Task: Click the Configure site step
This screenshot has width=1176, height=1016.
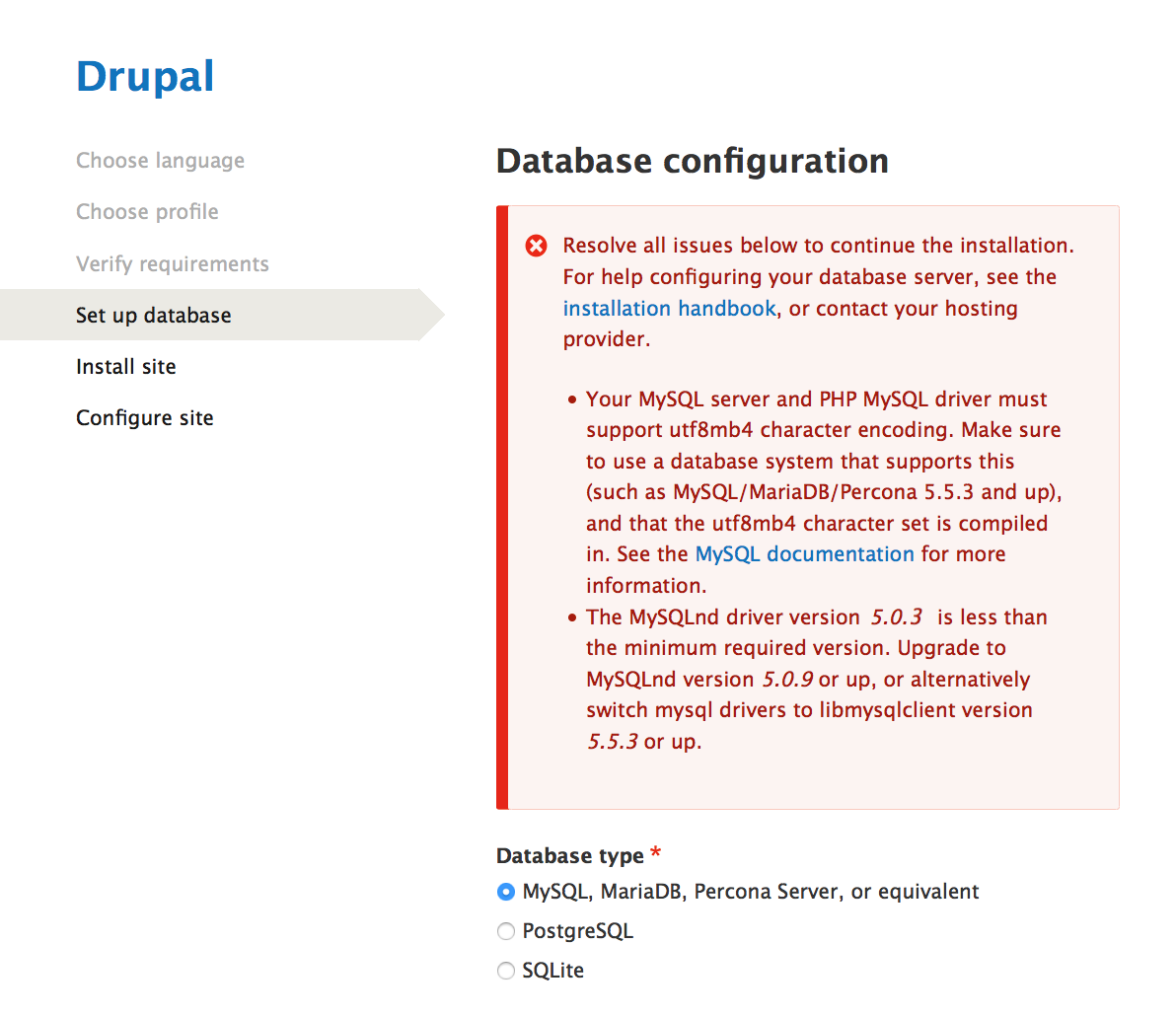Action: coord(144,418)
